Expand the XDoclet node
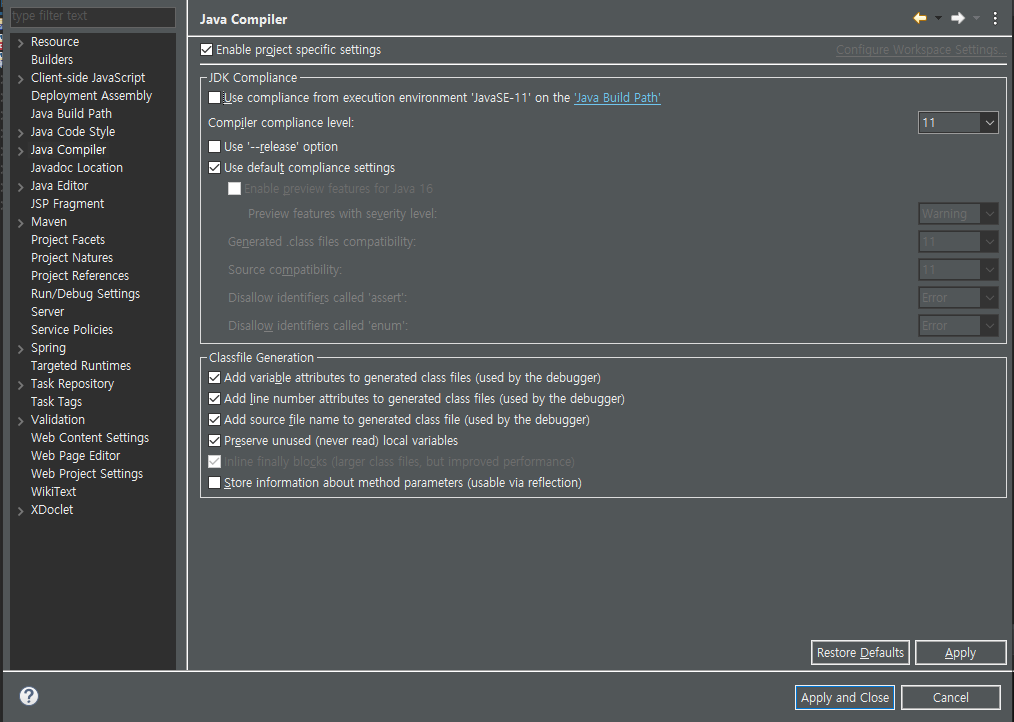 (21, 511)
